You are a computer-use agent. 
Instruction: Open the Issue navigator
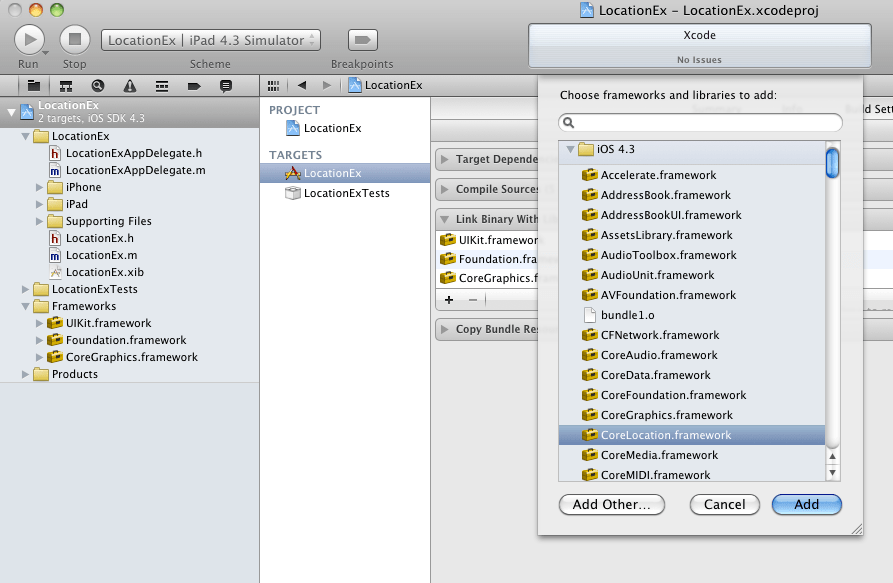click(129, 85)
